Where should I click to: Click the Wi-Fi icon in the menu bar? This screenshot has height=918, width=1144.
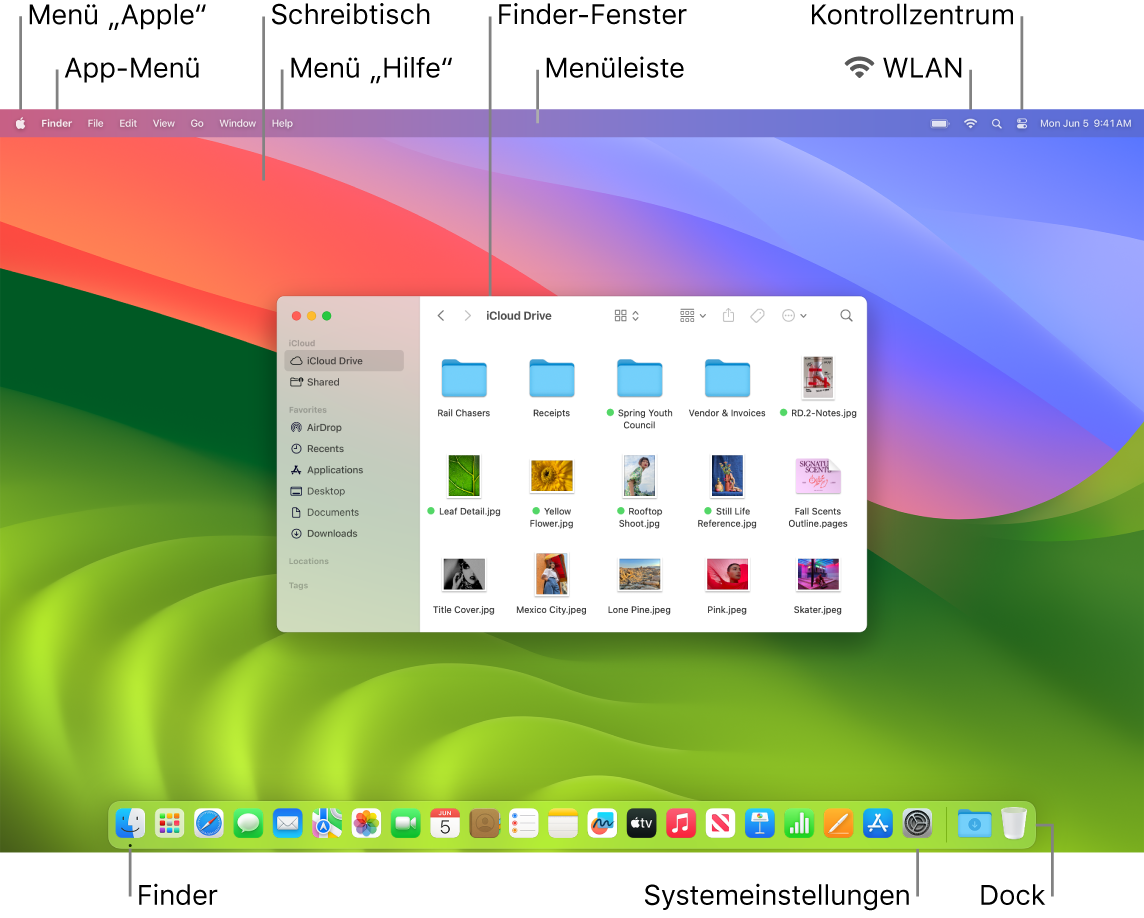click(x=970, y=122)
